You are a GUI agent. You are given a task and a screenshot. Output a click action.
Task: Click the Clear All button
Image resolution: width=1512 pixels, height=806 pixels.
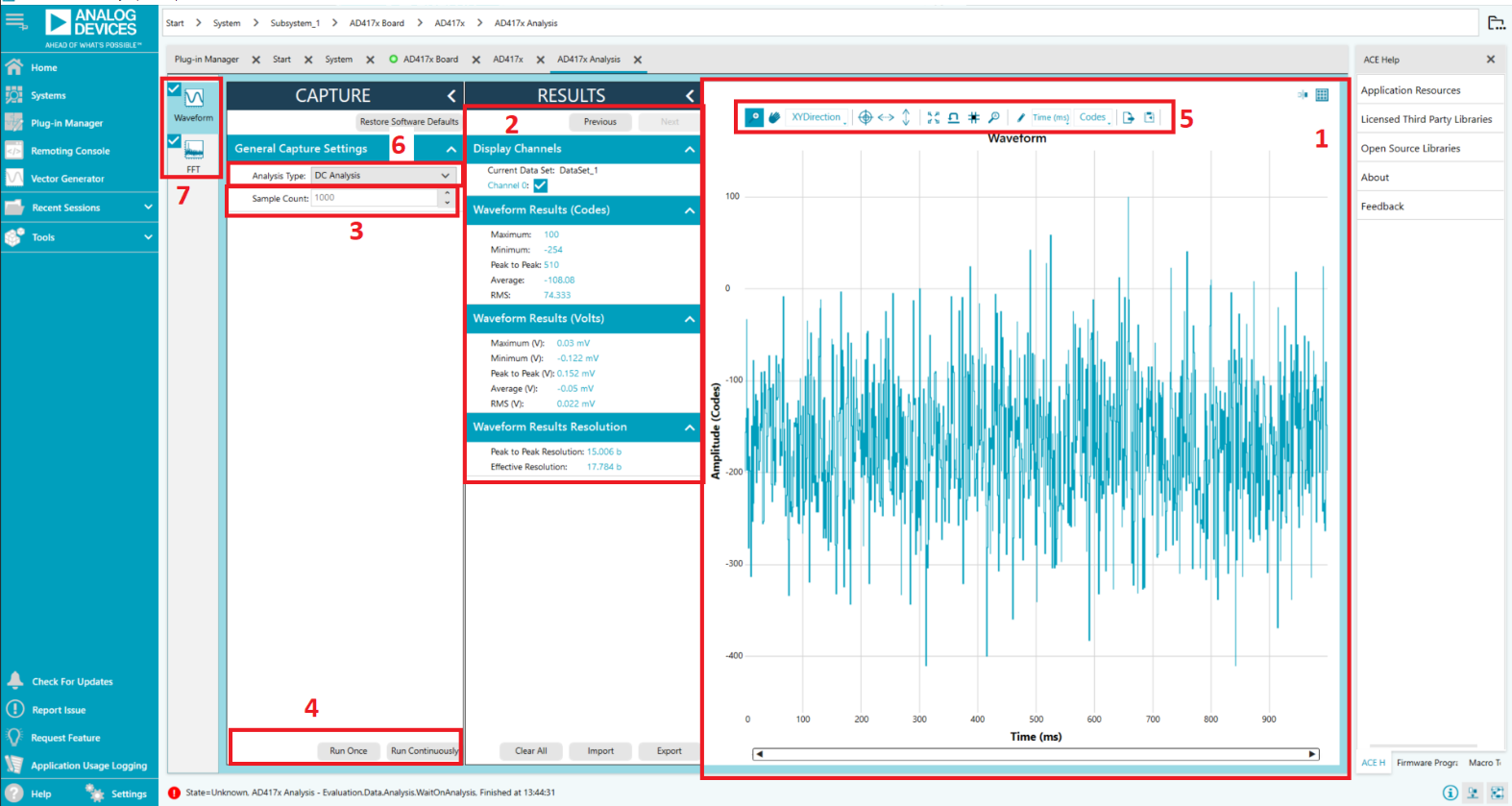531,751
